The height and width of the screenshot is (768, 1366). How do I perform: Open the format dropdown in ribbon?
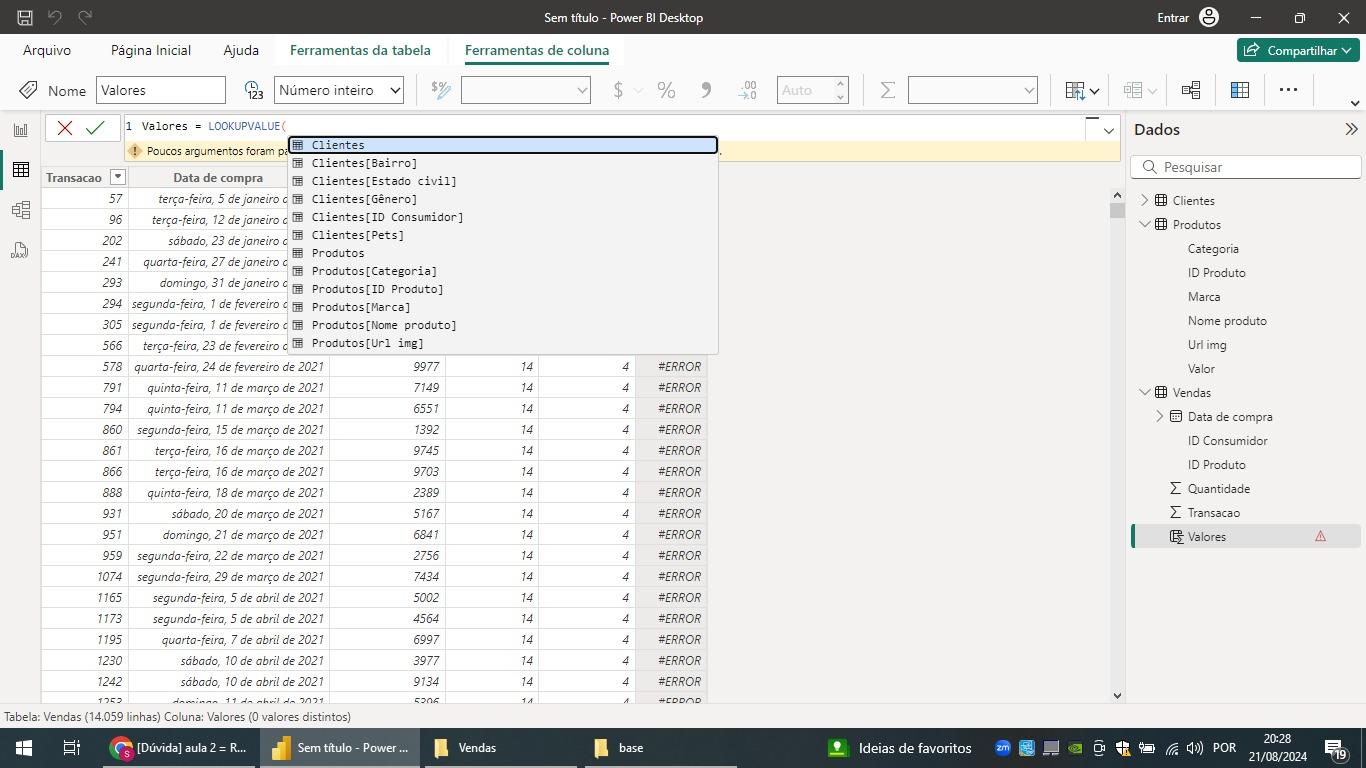pyautogui.click(x=525, y=90)
